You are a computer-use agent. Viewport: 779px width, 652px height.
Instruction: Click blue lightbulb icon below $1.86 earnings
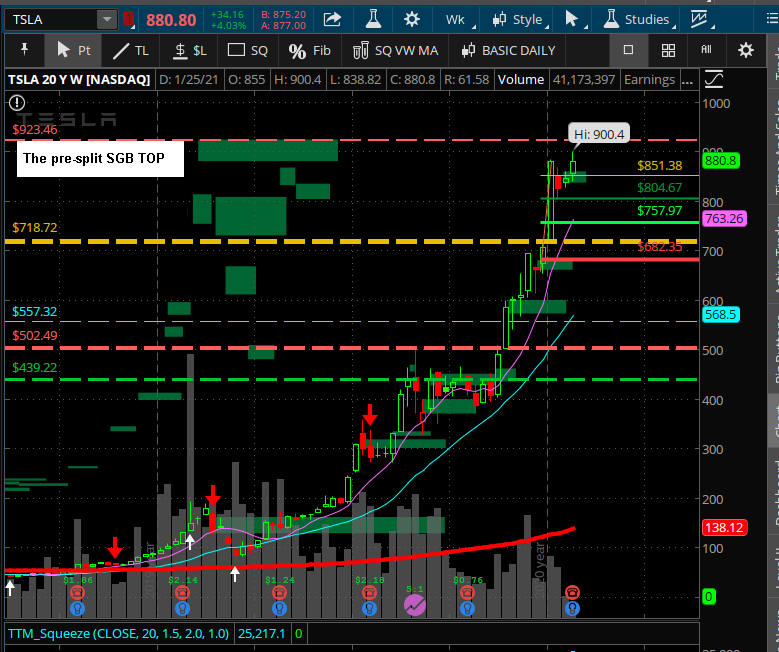click(77, 608)
